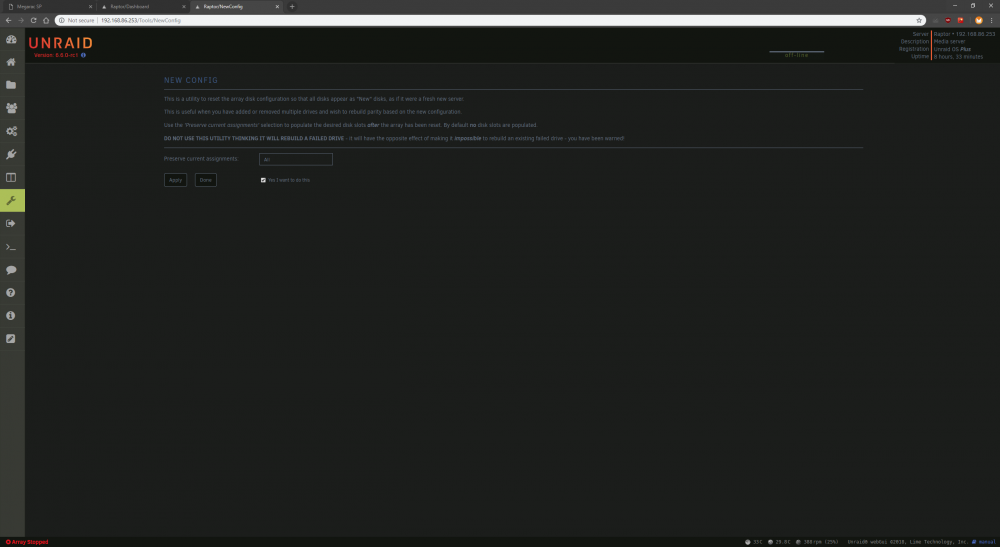Click the red flag browser extension icon

pyautogui.click(x=960, y=20)
